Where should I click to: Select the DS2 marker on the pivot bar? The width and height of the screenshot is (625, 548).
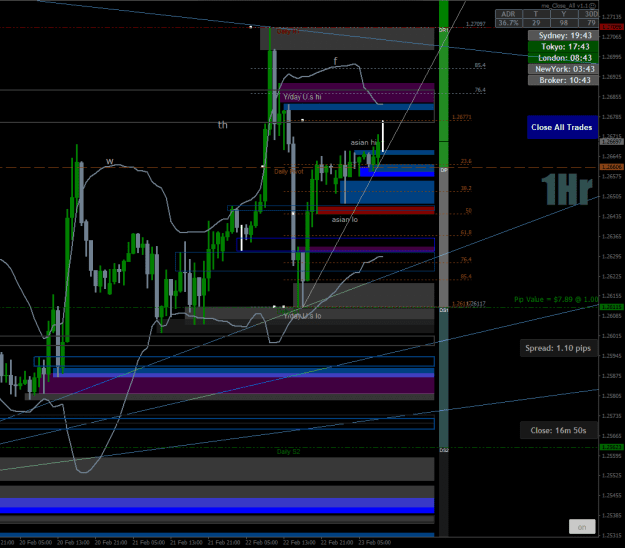tap(444, 450)
